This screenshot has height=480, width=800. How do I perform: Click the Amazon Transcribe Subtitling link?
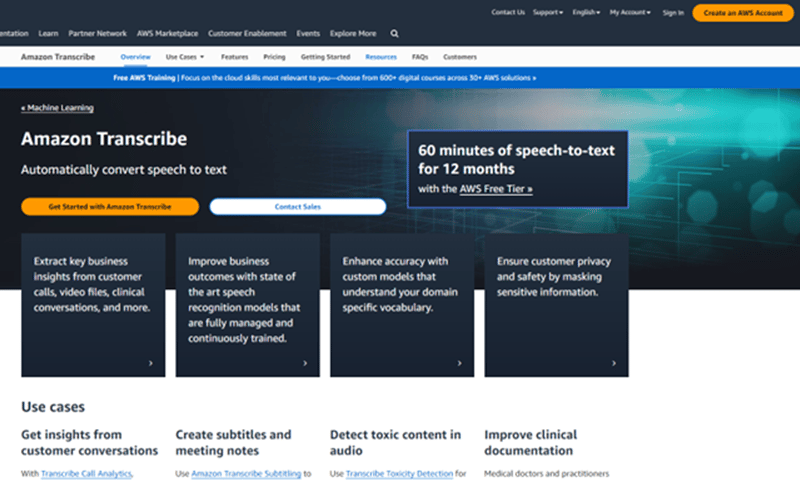(246, 473)
